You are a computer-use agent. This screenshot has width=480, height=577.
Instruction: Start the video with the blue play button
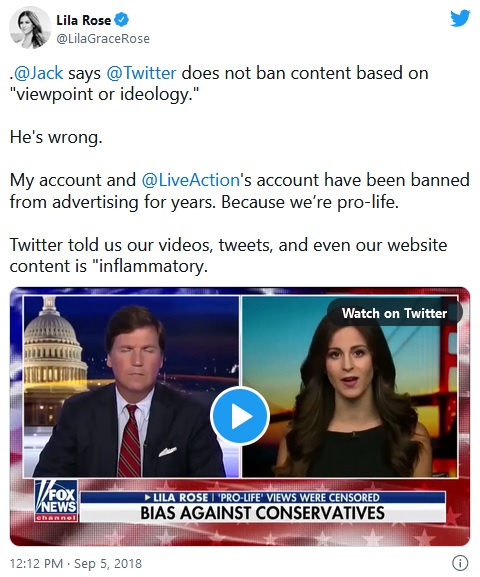pos(240,416)
